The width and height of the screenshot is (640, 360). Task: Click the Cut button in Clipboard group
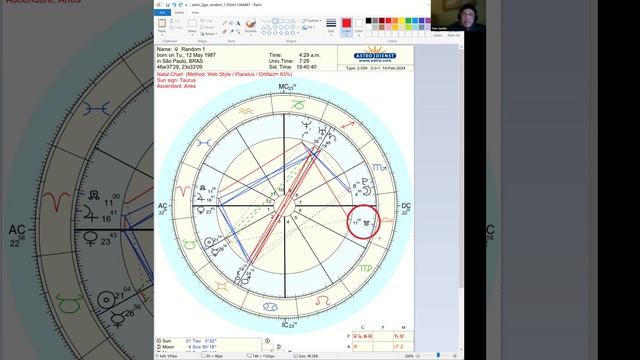click(176, 21)
